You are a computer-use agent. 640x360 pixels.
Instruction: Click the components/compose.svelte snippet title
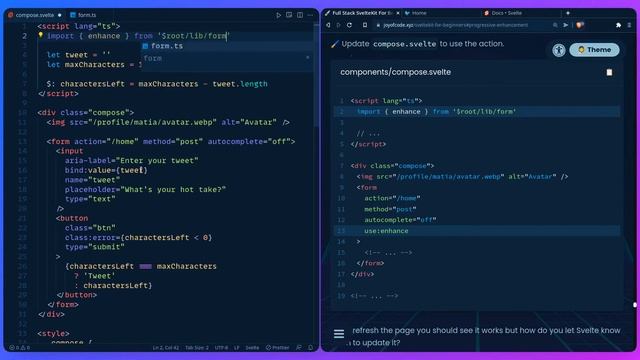396,72
